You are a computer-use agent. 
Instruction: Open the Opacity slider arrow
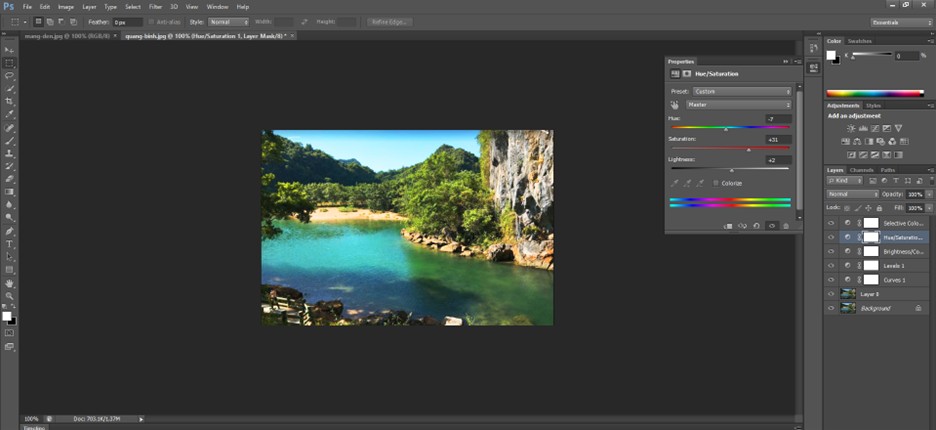(929, 195)
